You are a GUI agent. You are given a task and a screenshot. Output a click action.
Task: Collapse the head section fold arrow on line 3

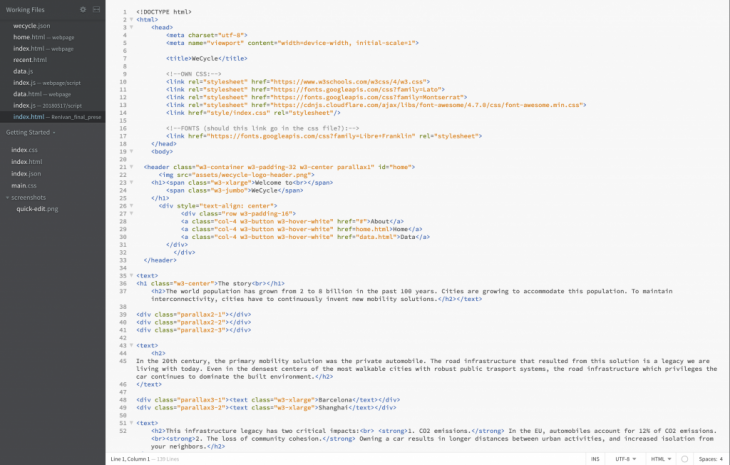[130, 27]
